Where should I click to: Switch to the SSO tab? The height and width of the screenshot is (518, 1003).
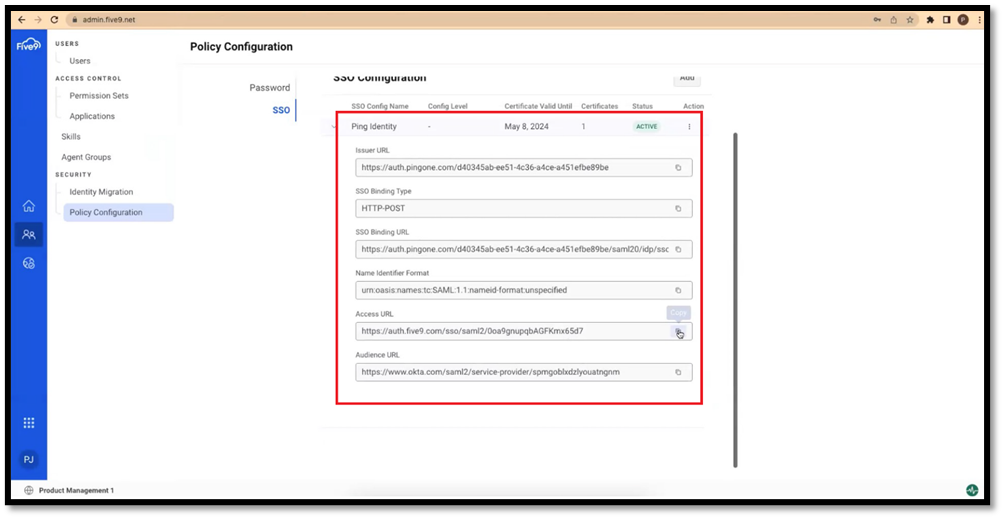281,110
